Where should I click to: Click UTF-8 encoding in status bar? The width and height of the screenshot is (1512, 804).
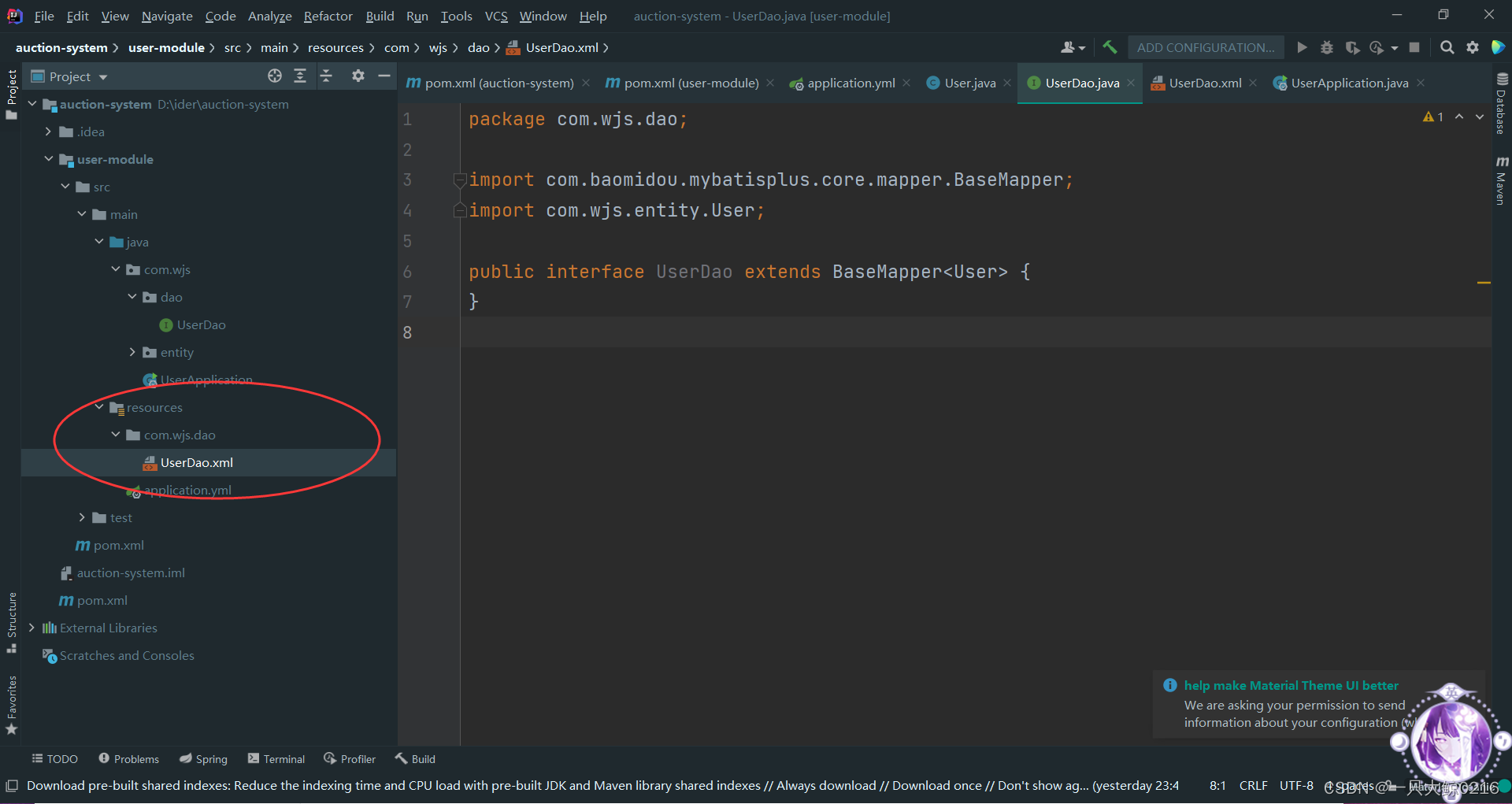pos(1296,785)
